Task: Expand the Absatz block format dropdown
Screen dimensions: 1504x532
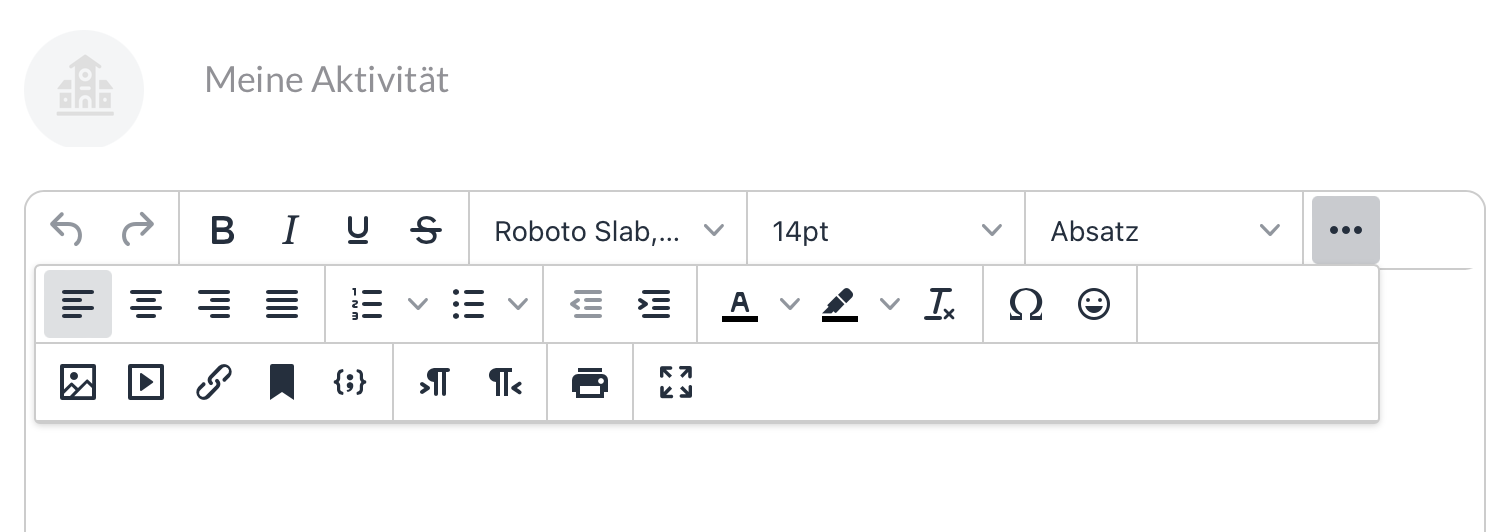Action: (x=1164, y=231)
